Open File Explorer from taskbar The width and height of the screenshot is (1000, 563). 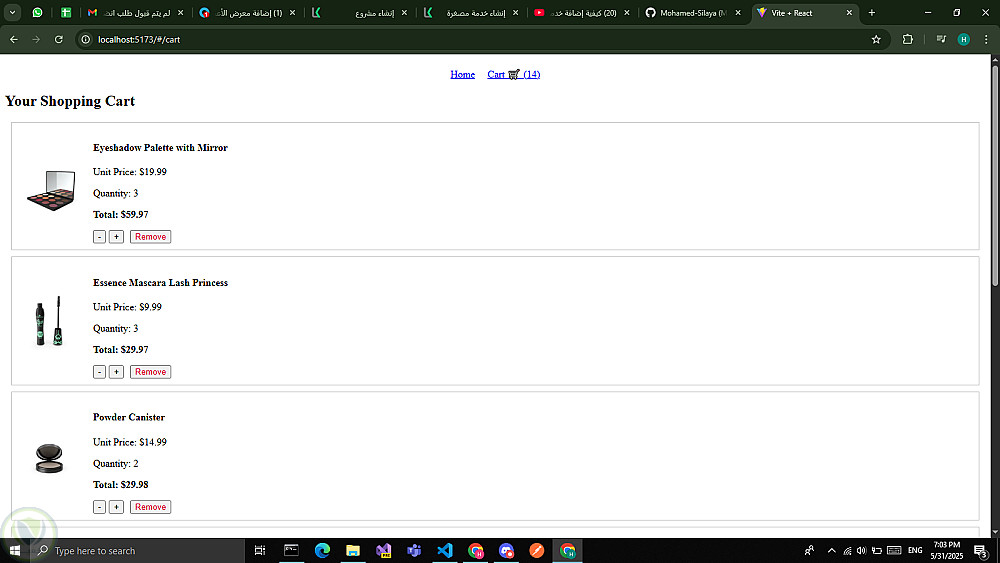click(x=353, y=550)
